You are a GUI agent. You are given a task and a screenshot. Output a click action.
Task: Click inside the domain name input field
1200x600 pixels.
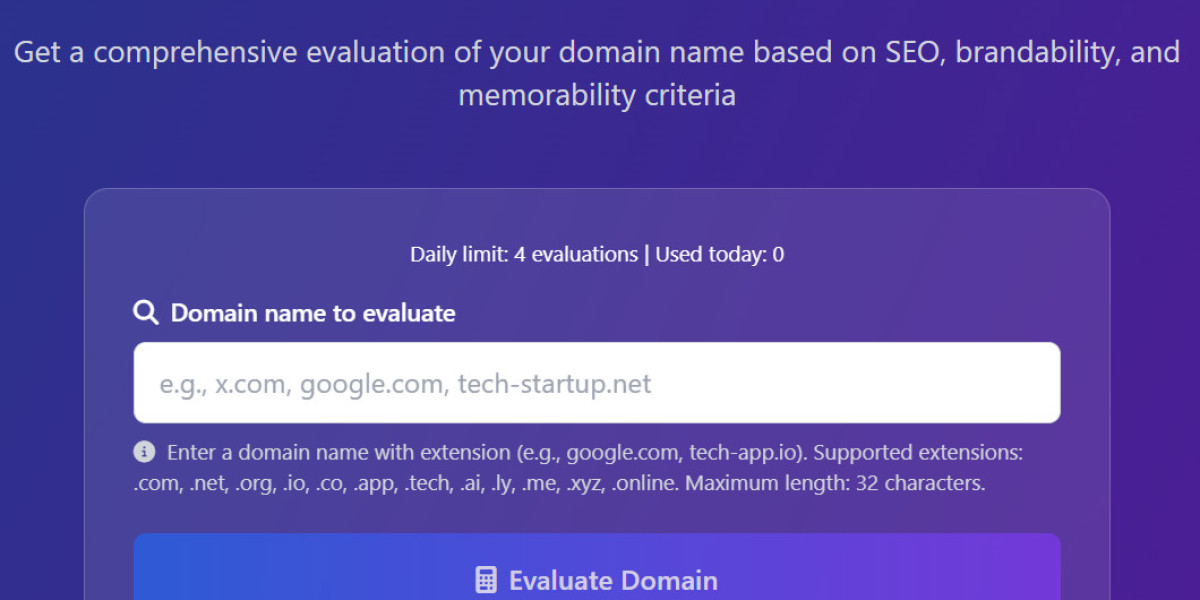pos(597,383)
